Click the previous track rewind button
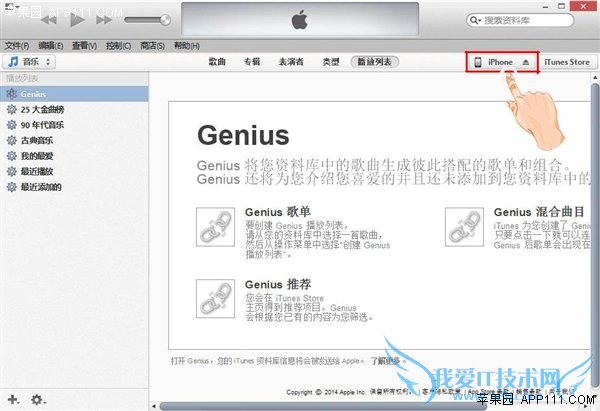 click(49, 20)
